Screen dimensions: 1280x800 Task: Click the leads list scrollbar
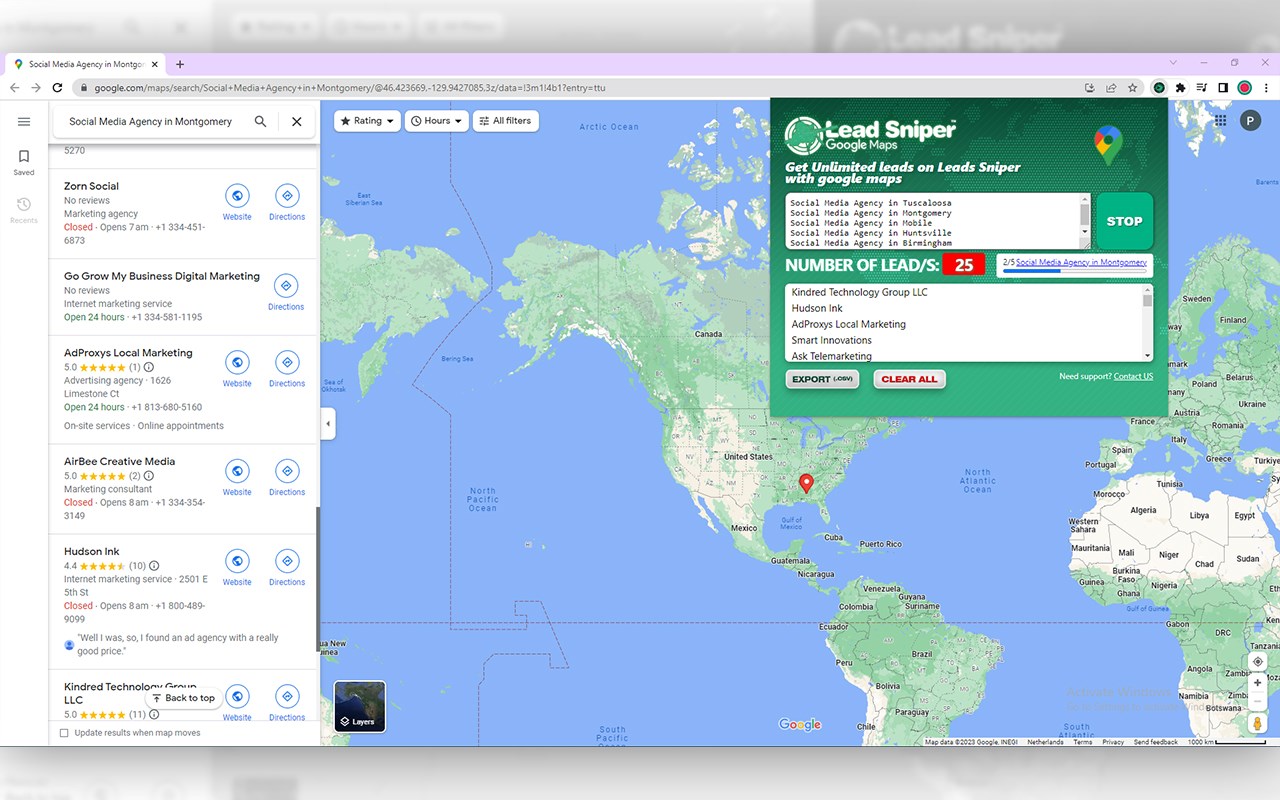(x=1147, y=323)
